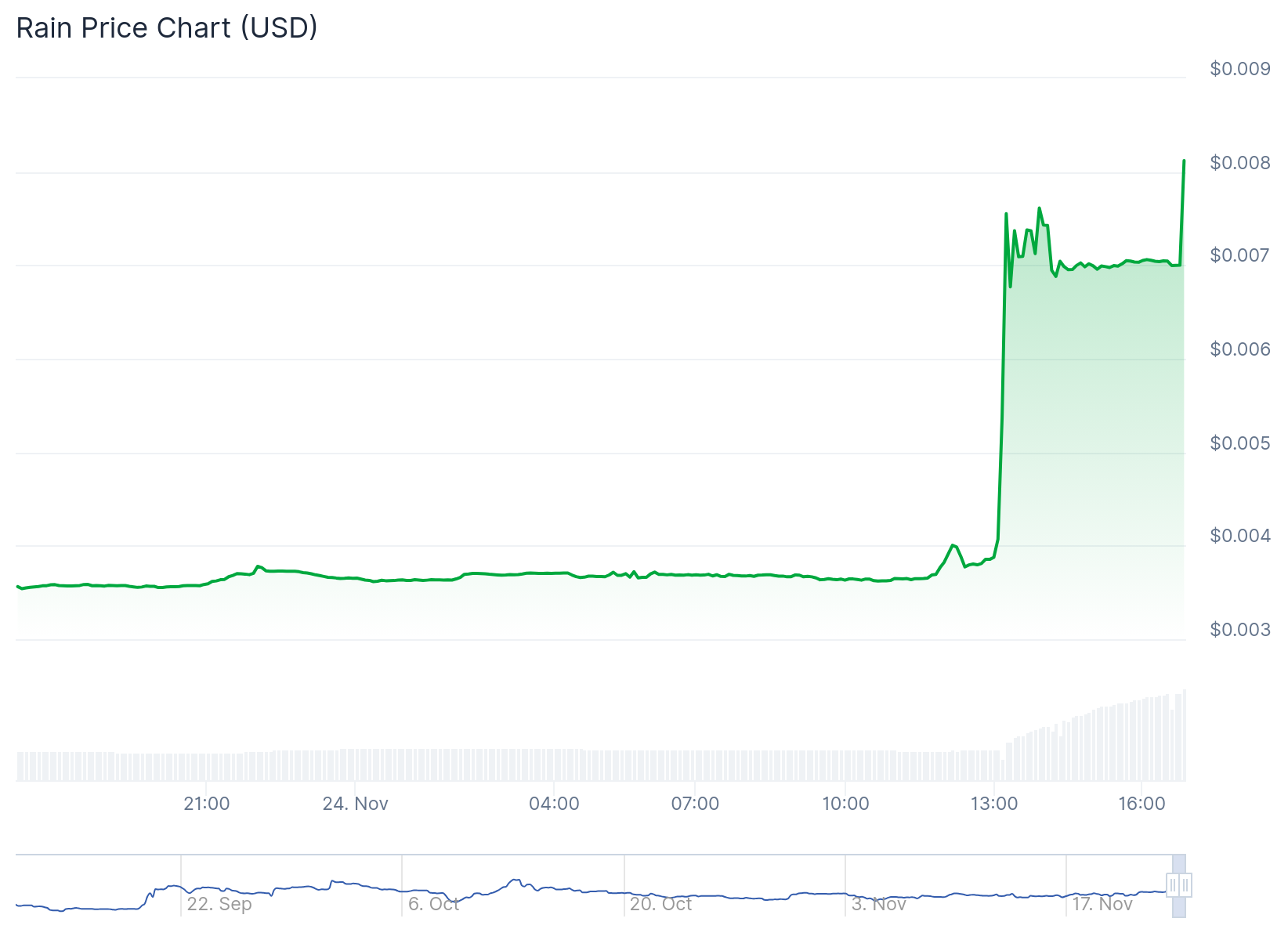The width and height of the screenshot is (1288, 940).
Task: Click the $0.008 price axis label
Action: (1240, 163)
